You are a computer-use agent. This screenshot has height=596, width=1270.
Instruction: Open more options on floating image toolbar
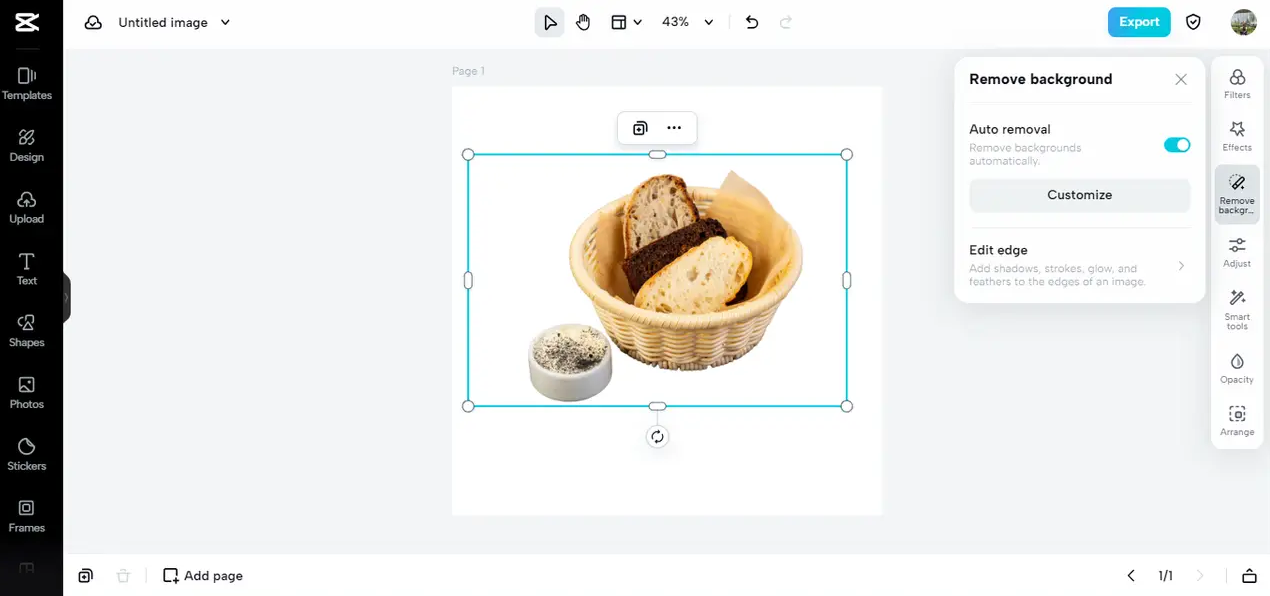674,128
